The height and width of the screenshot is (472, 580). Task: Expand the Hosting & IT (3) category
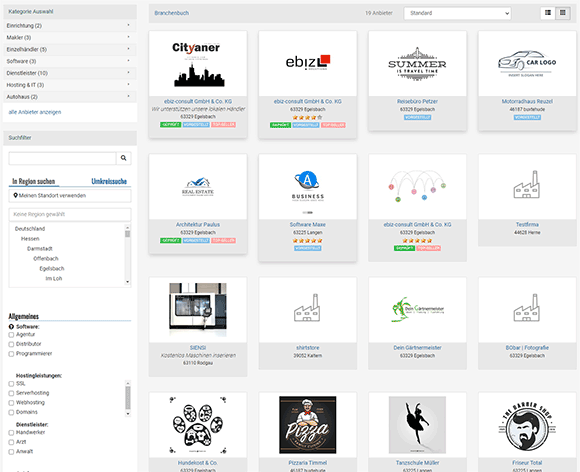(x=70, y=85)
